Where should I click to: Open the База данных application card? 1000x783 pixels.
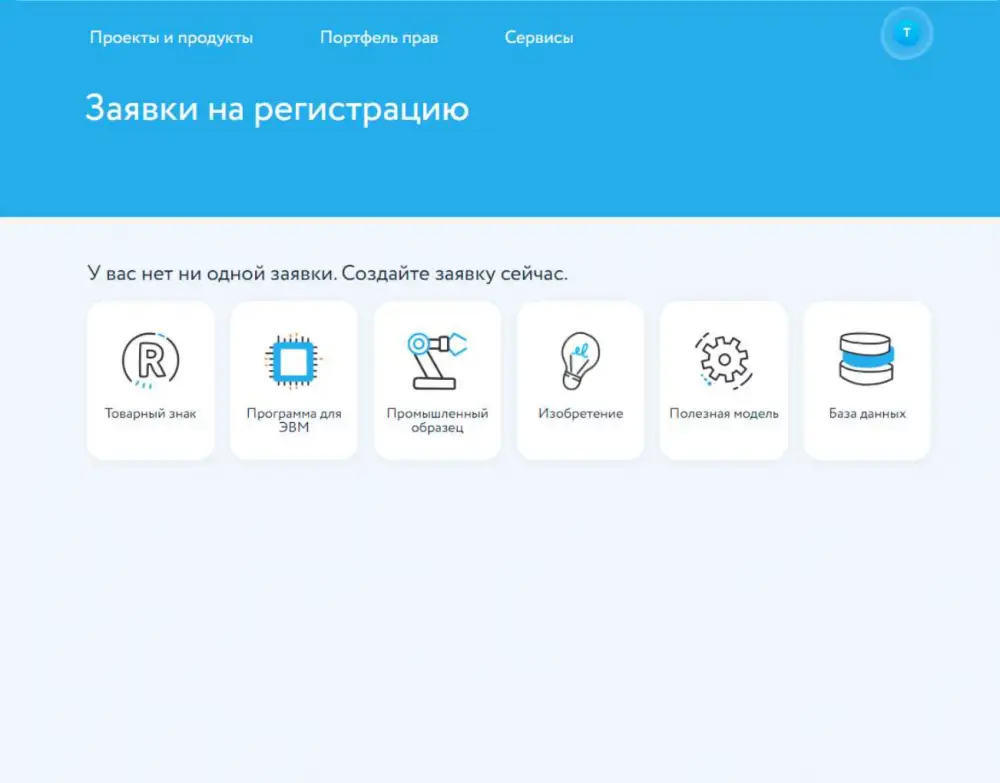[867, 380]
